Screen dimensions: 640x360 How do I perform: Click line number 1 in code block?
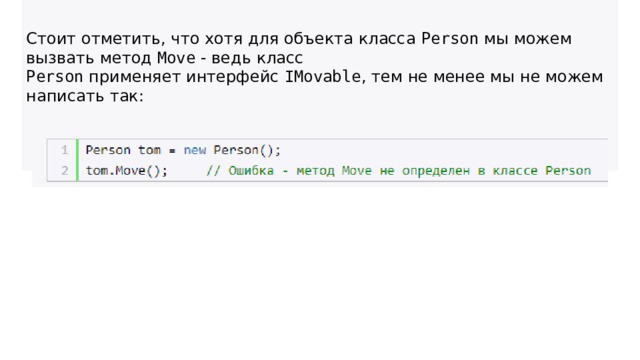click(64, 150)
